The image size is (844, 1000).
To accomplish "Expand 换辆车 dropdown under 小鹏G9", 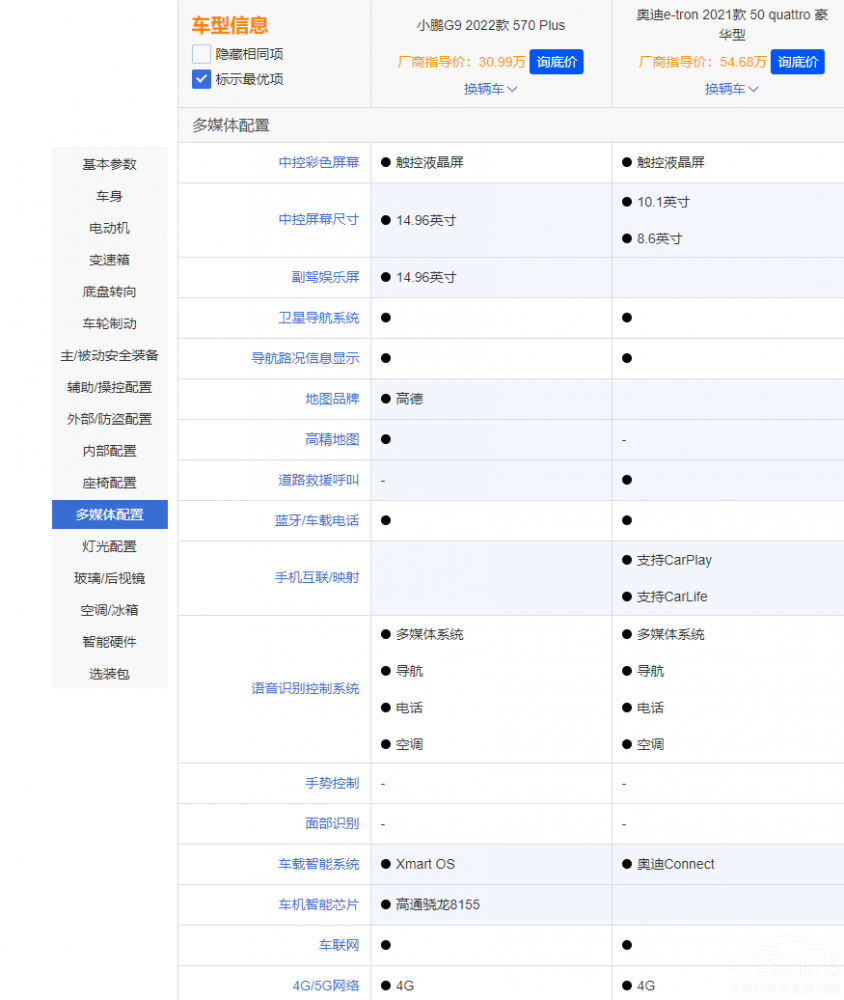I will [490, 88].
